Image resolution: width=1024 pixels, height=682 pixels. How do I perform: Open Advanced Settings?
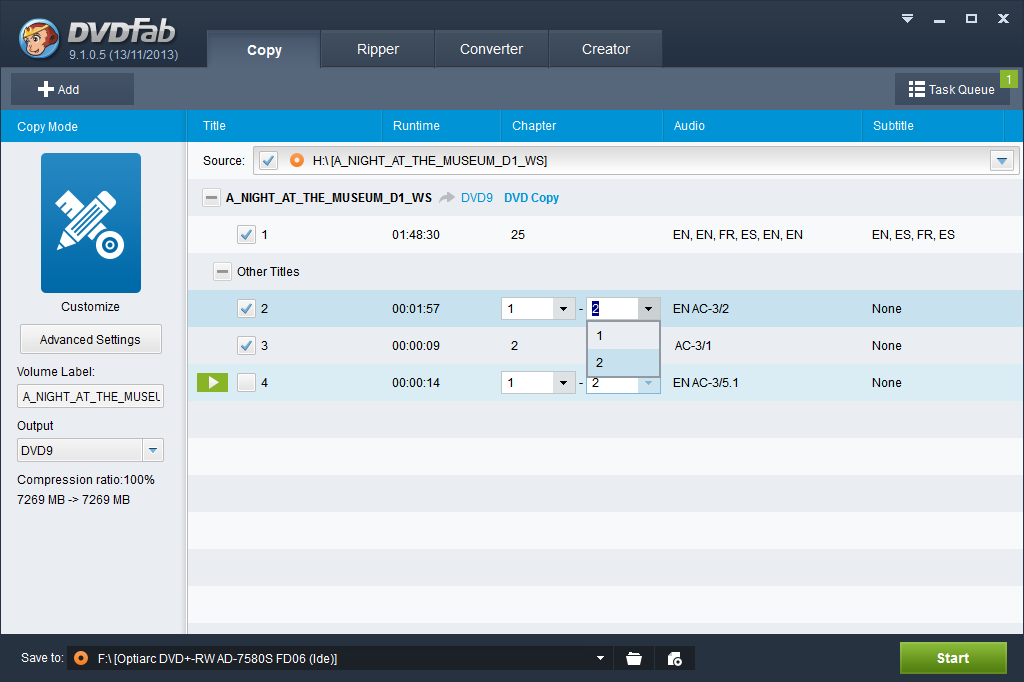(90, 339)
